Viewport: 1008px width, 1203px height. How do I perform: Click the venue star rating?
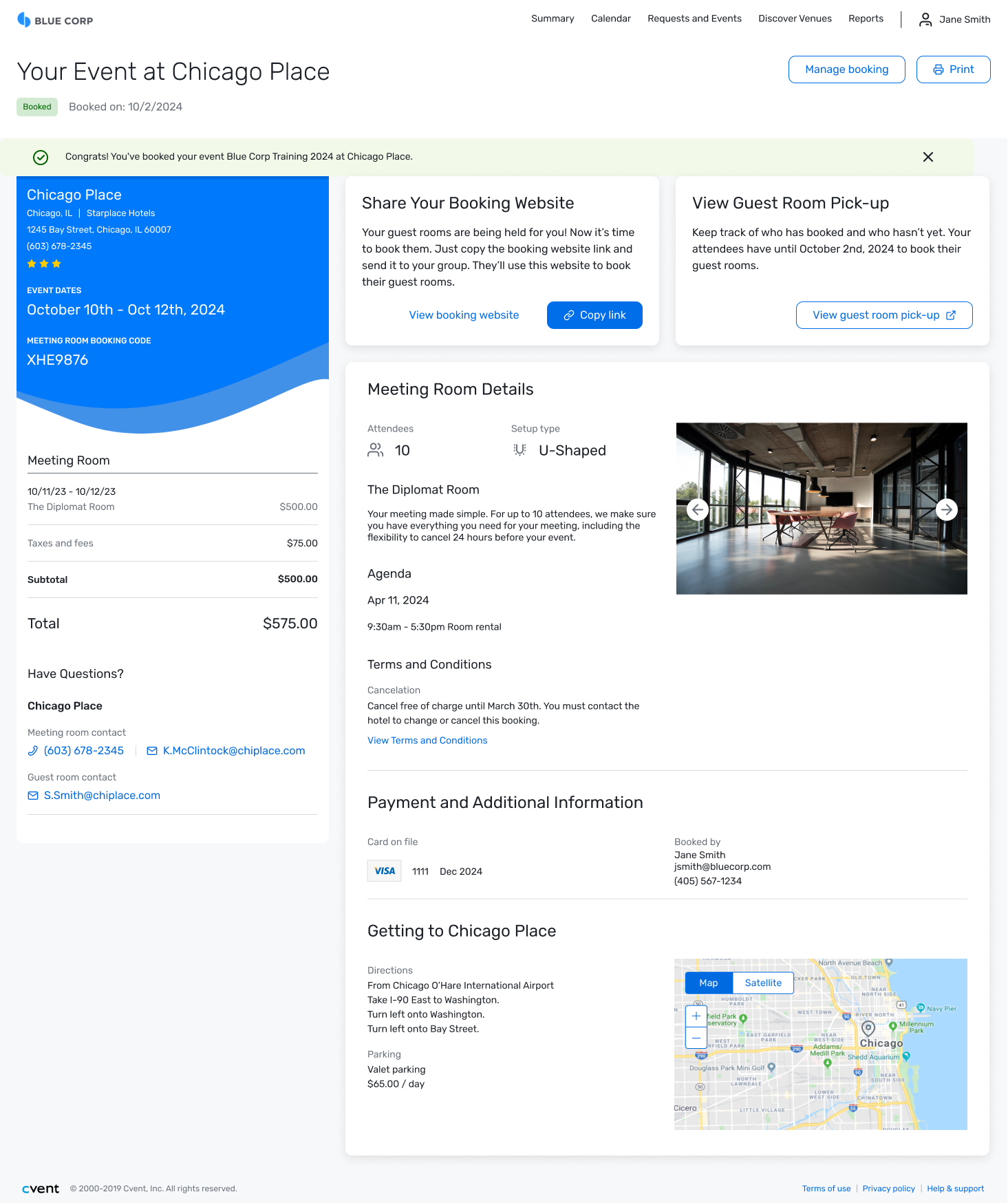pyautogui.click(x=44, y=264)
